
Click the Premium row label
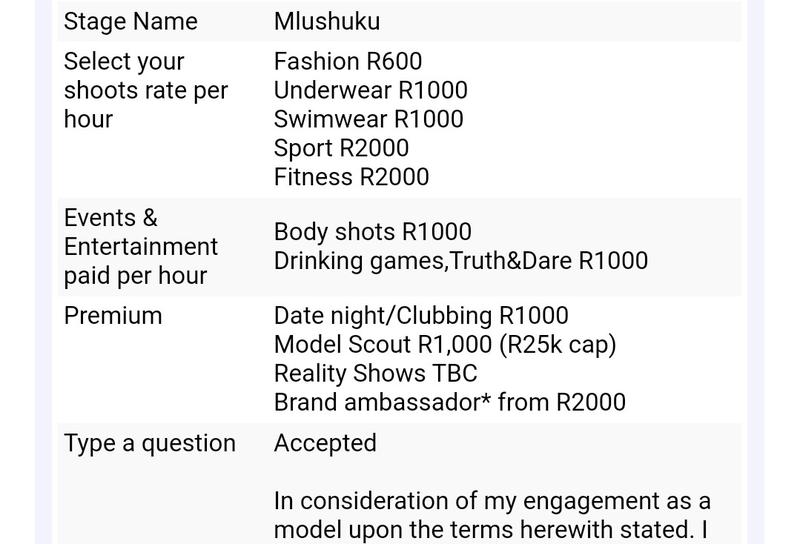tap(113, 316)
